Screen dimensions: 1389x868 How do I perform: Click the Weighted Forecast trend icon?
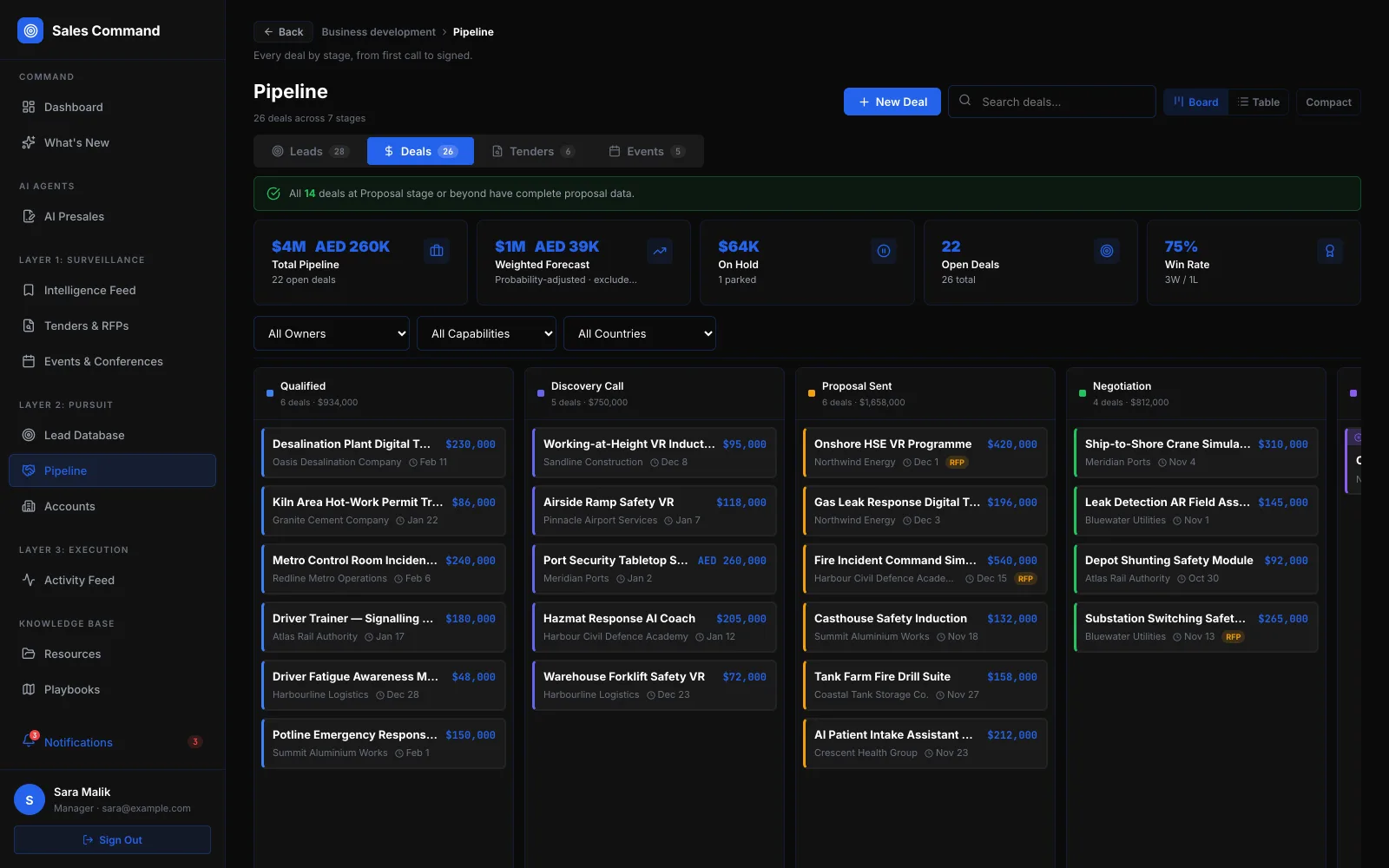point(660,251)
